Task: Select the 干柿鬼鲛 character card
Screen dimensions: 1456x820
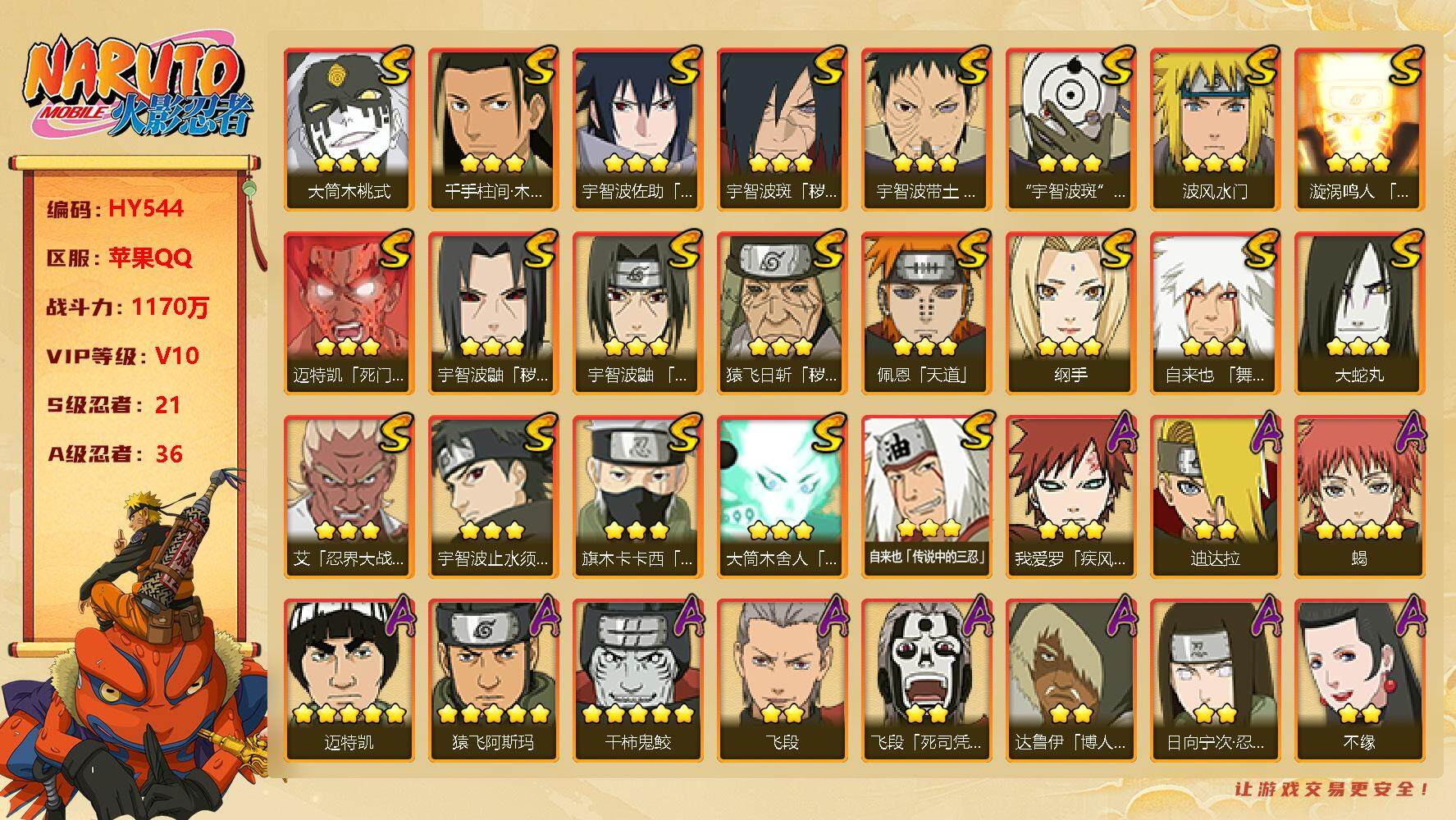Action: point(637,680)
